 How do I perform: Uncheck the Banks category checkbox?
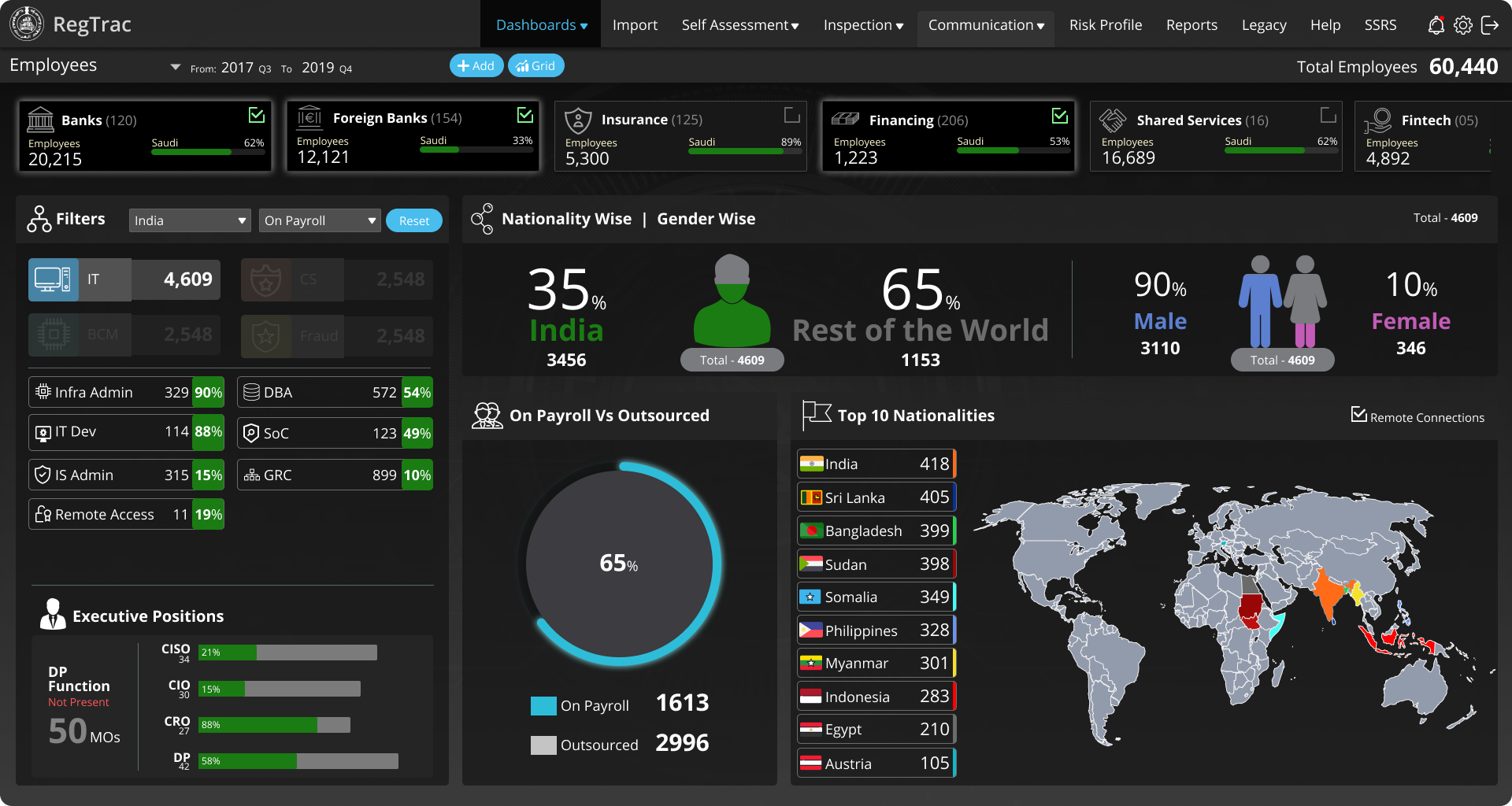point(257,116)
